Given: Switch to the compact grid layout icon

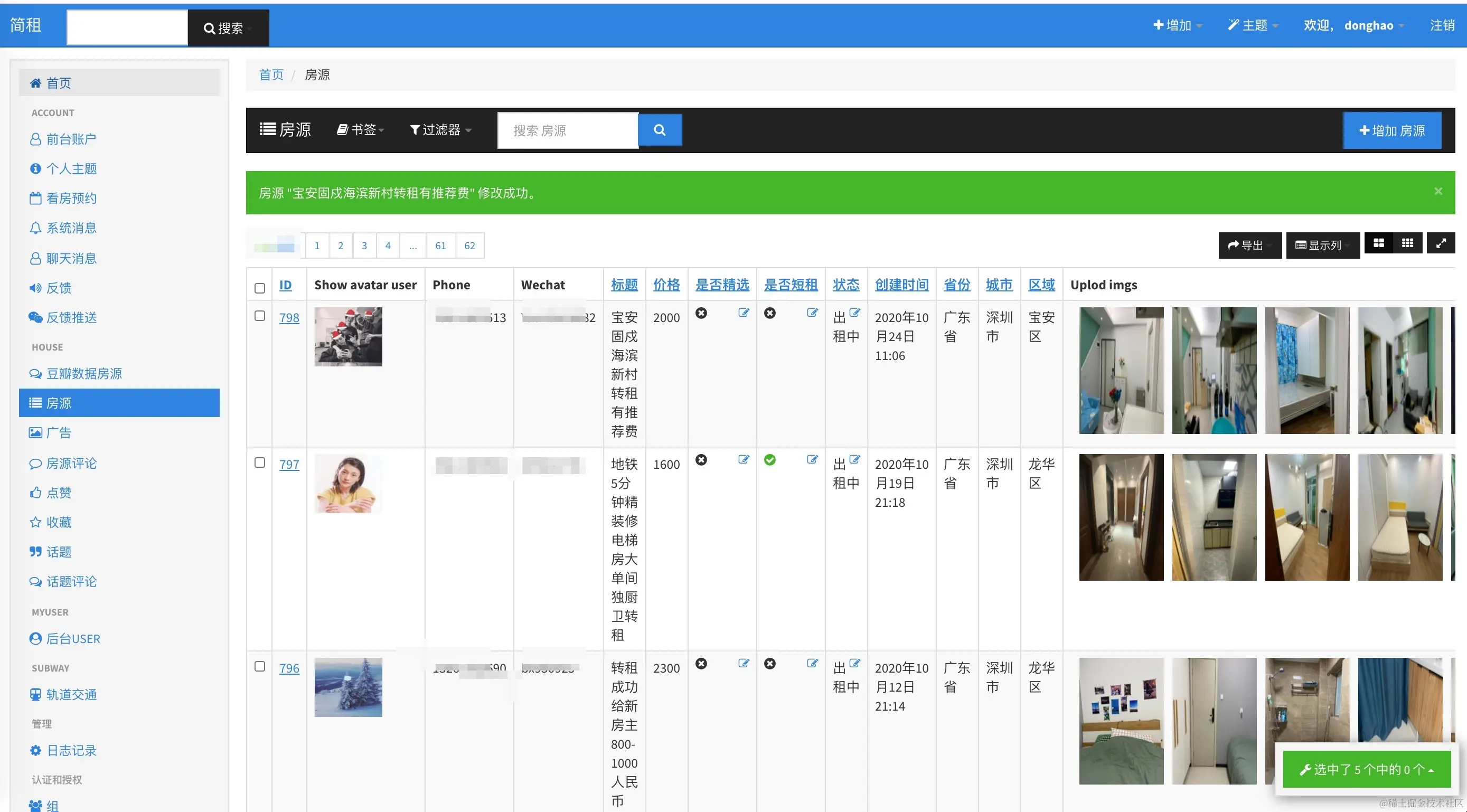Looking at the screenshot, I should tap(1407, 244).
